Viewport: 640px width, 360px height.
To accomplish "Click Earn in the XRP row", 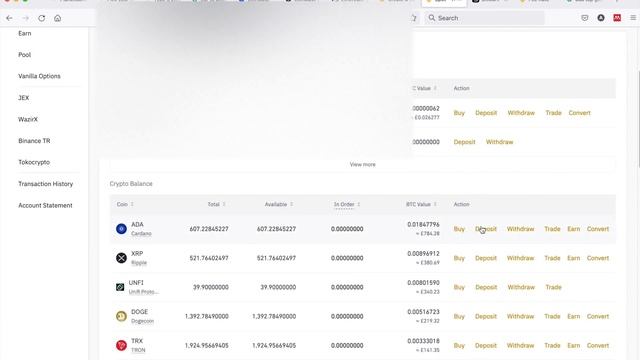I will pyautogui.click(x=573, y=258).
